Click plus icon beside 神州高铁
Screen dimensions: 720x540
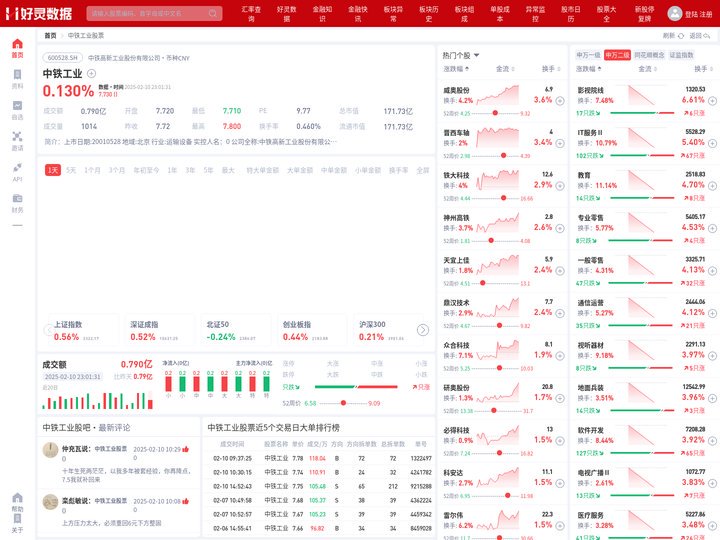(x=560, y=228)
